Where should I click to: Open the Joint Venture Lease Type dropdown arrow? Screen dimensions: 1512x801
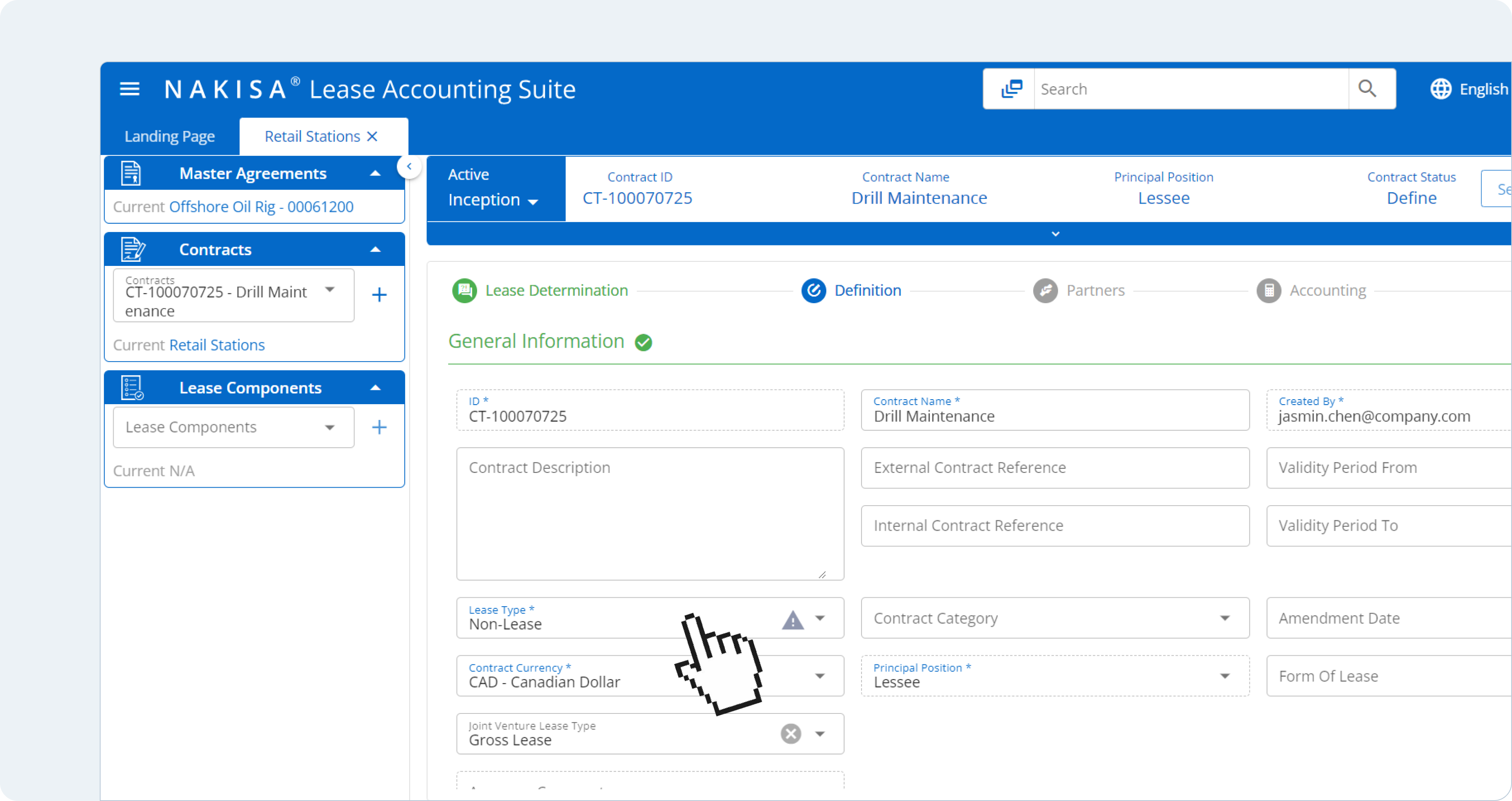point(820,733)
